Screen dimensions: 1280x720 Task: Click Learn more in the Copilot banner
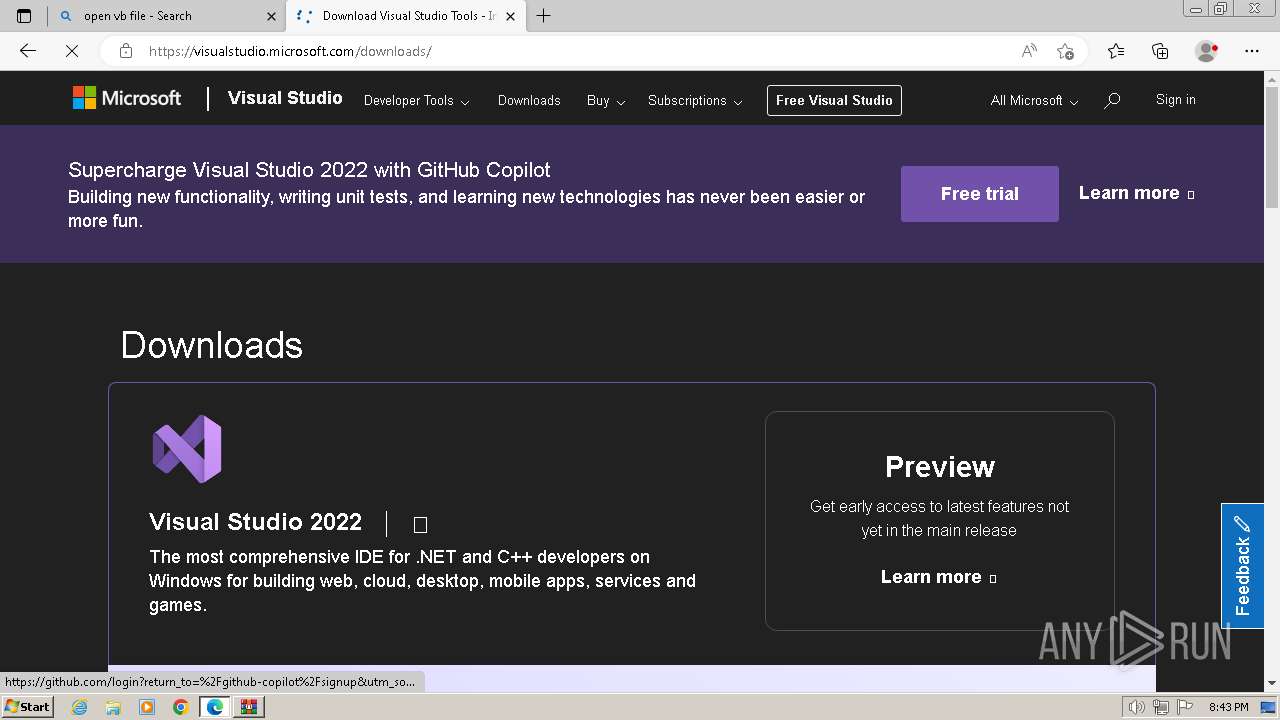click(x=1136, y=193)
